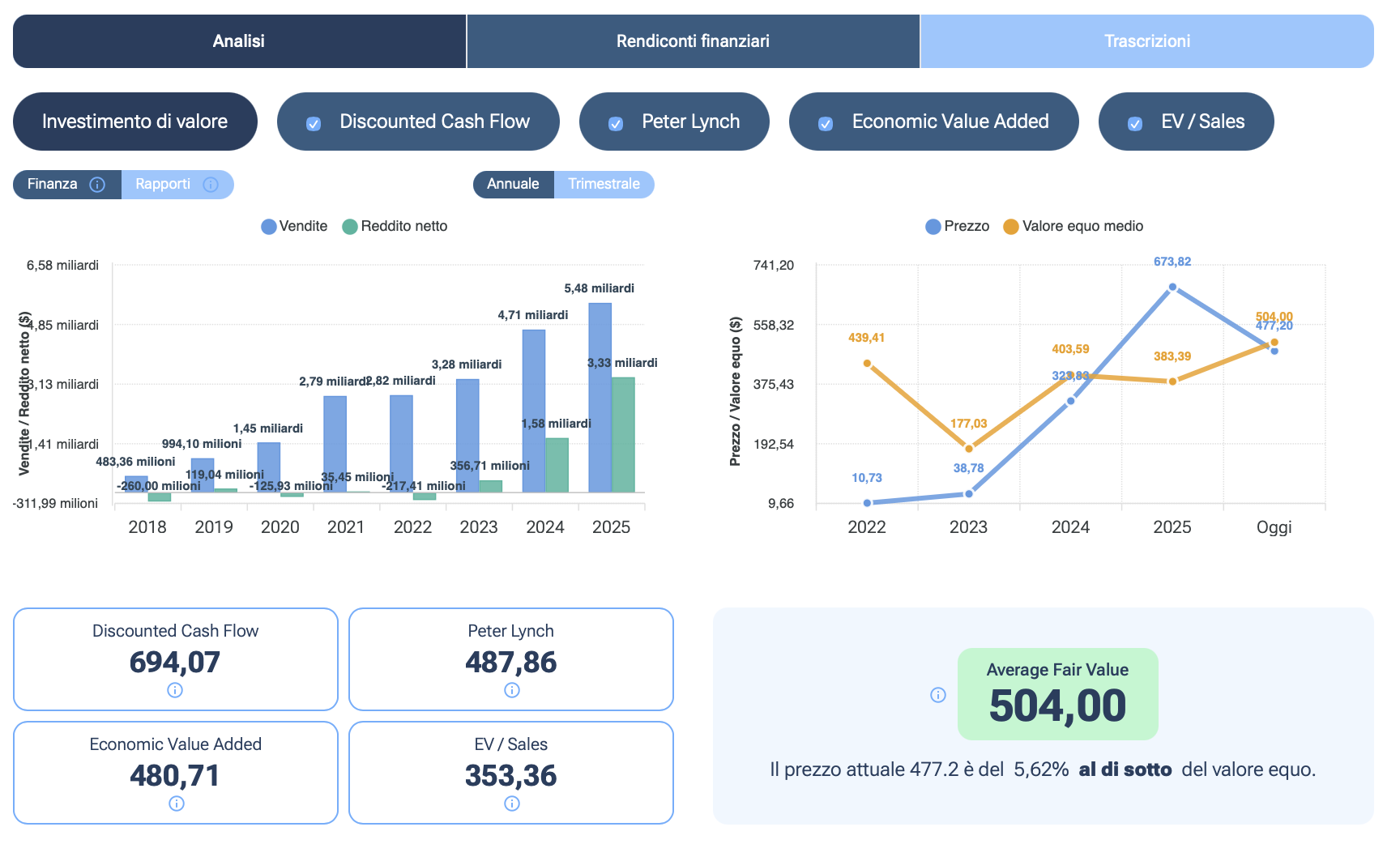Disable the Economic Value Added checkbox
The width and height of the screenshot is (1400, 844).
point(826,124)
